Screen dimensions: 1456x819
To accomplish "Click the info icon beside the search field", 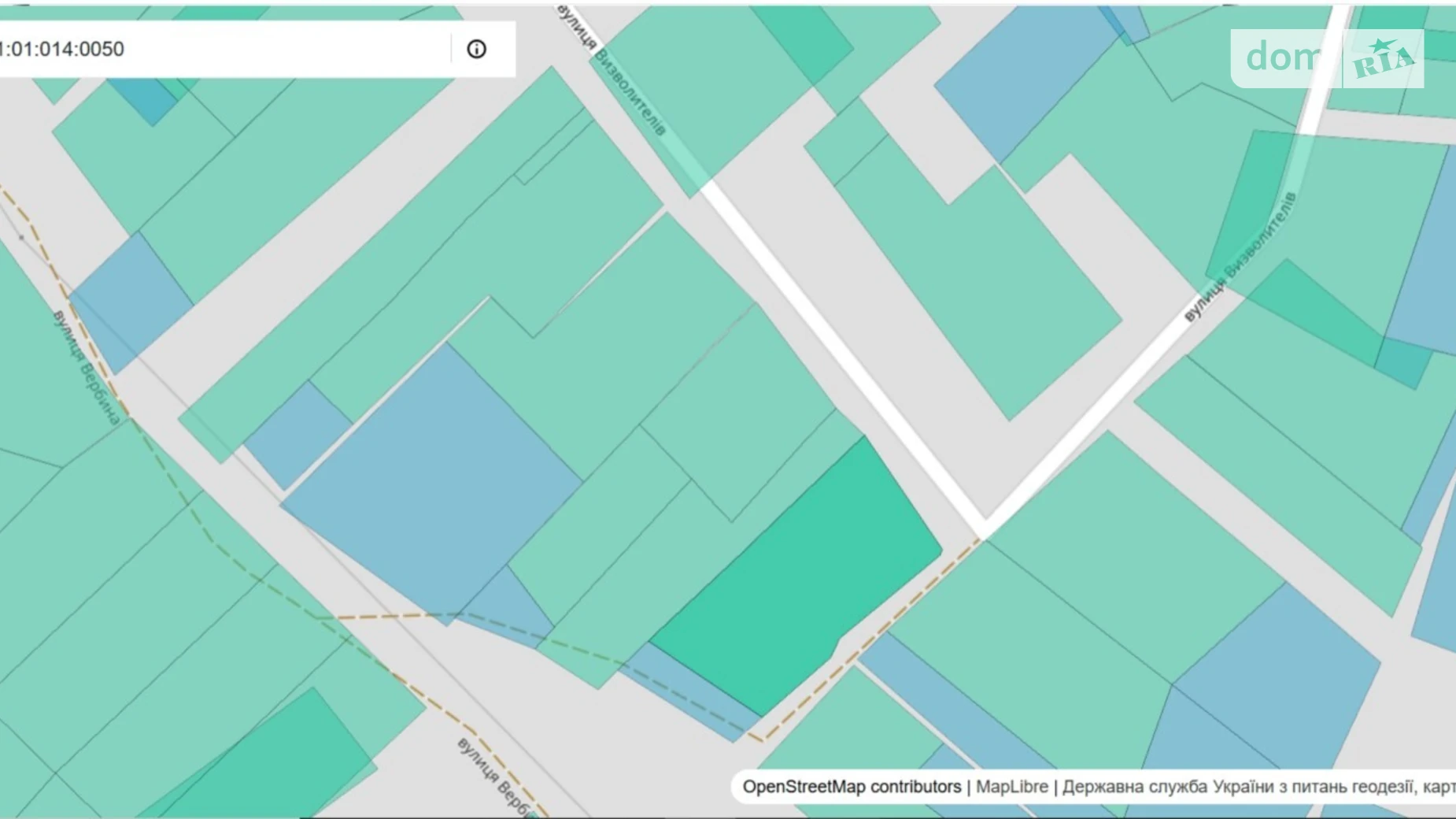I will [x=476, y=49].
